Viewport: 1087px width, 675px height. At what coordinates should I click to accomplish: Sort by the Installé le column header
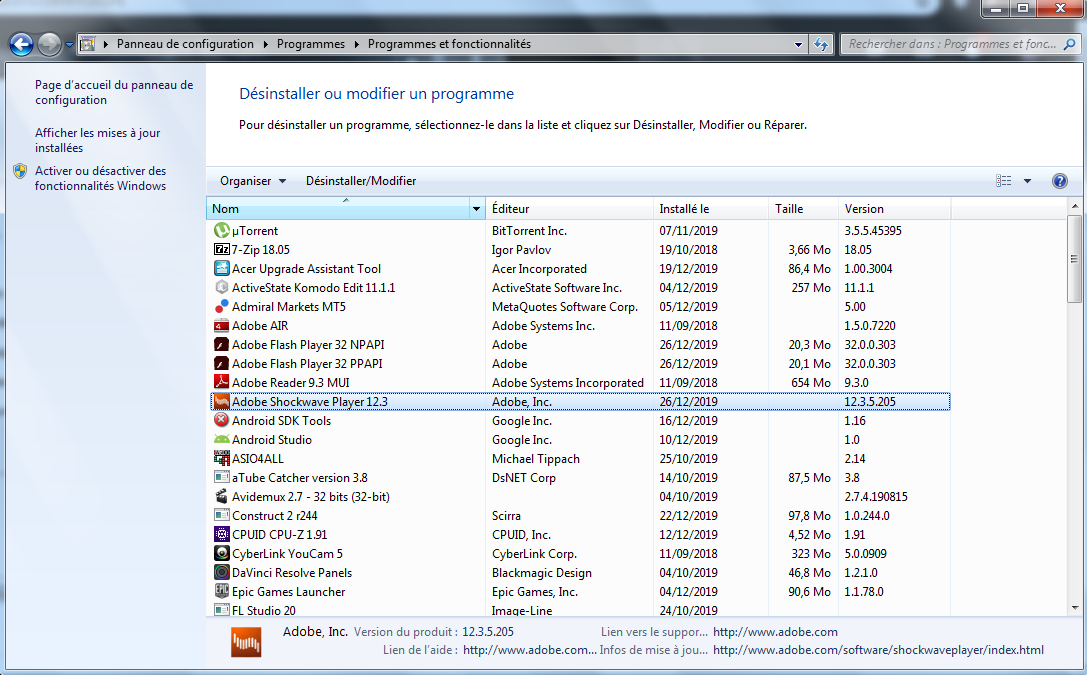tap(711, 209)
